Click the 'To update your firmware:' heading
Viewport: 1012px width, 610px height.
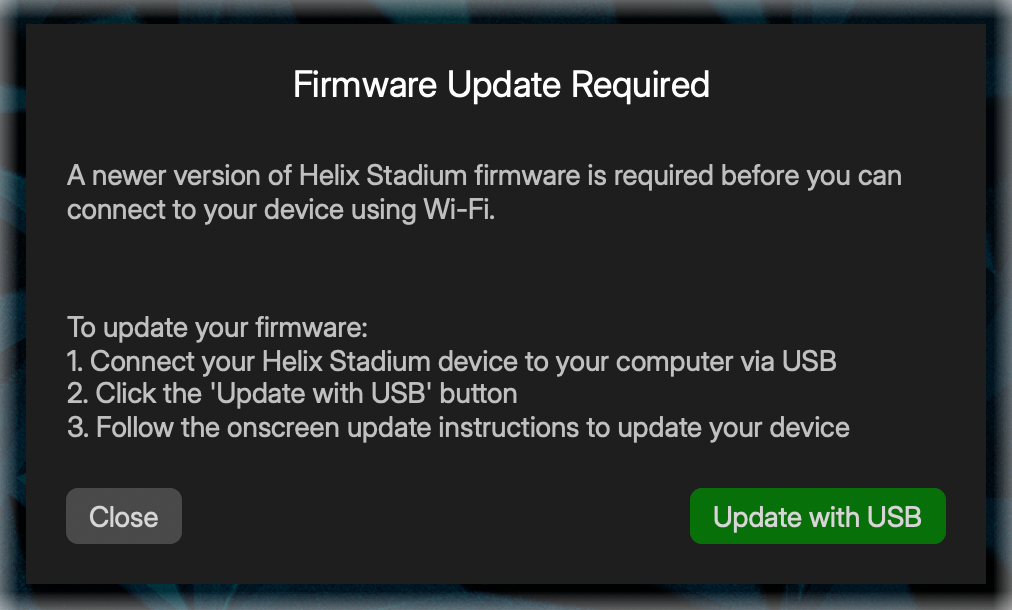tap(216, 327)
